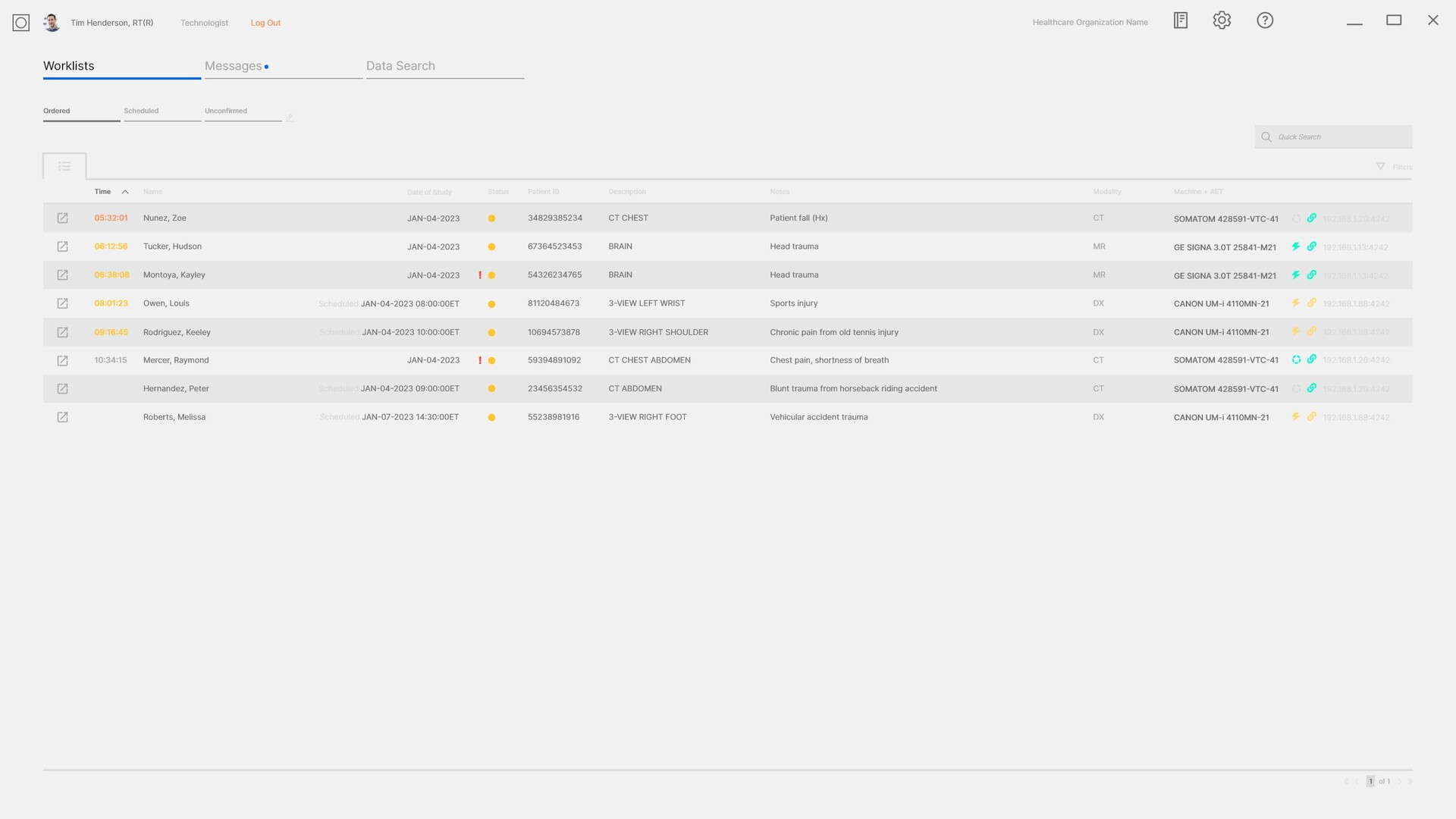Go to next page arrow in pagination
The height and width of the screenshot is (819, 1456).
click(x=1400, y=782)
